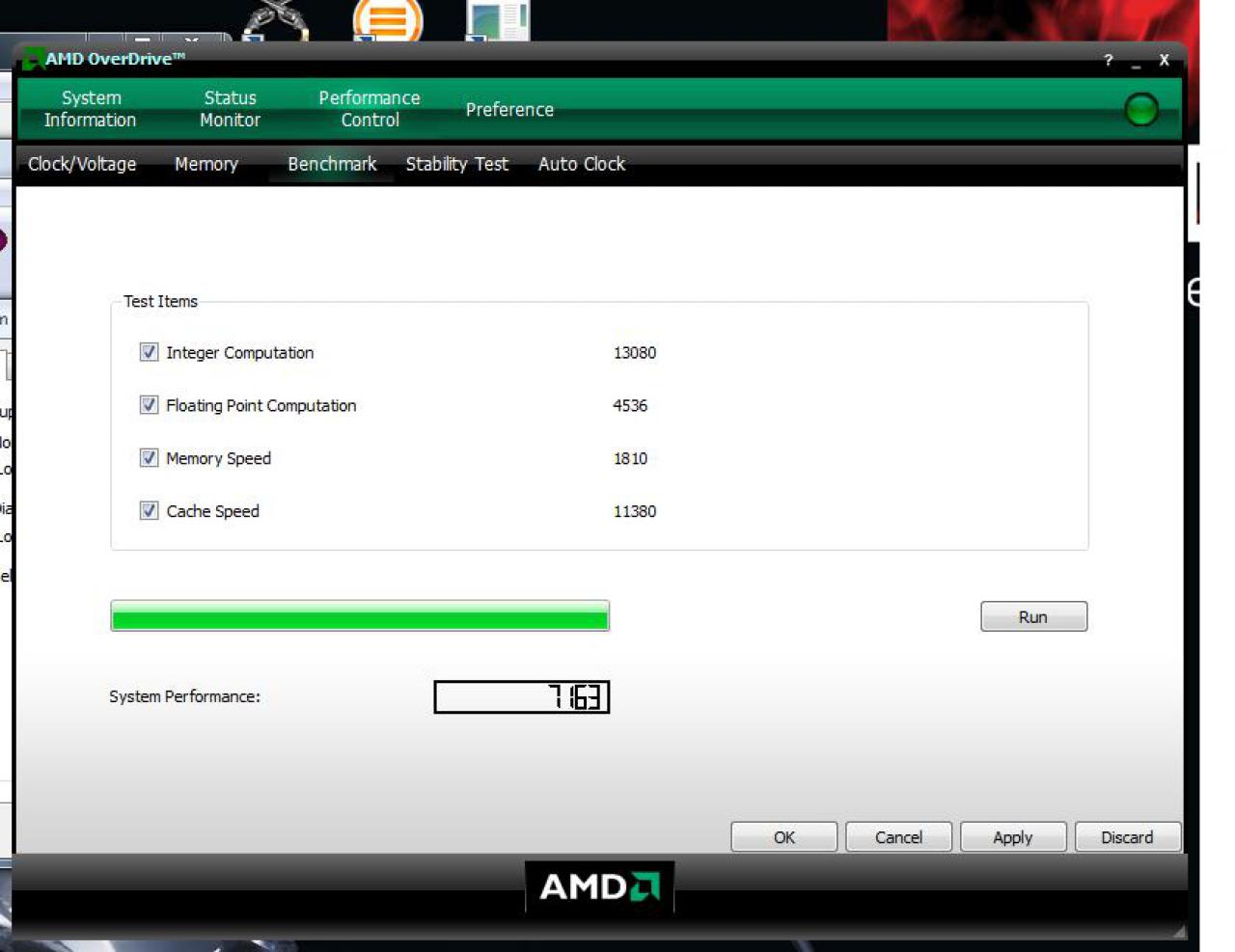The image size is (1235, 952).
Task: Click the System Performance label
Action: point(184,696)
